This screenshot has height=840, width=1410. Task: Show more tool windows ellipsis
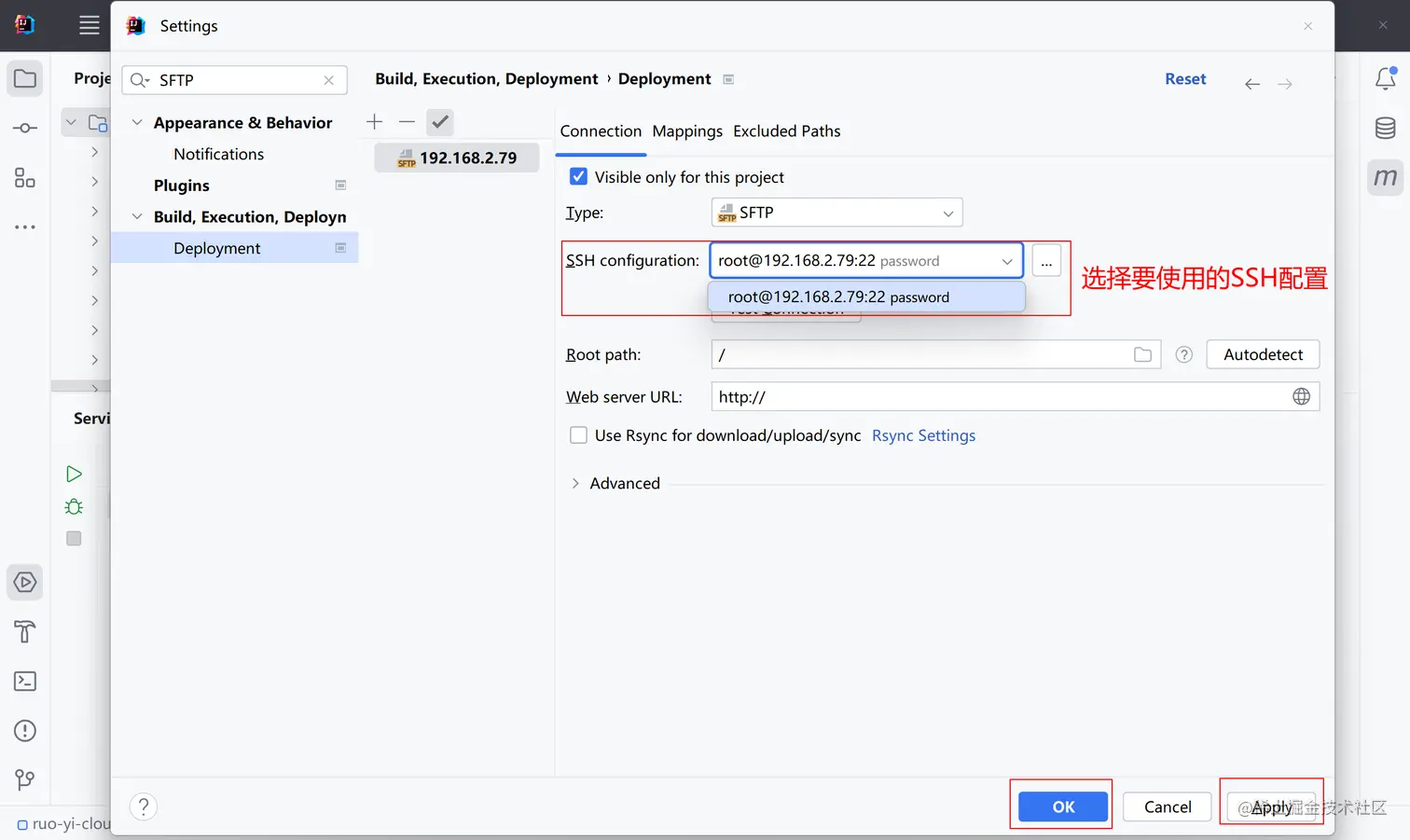point(25,227)
